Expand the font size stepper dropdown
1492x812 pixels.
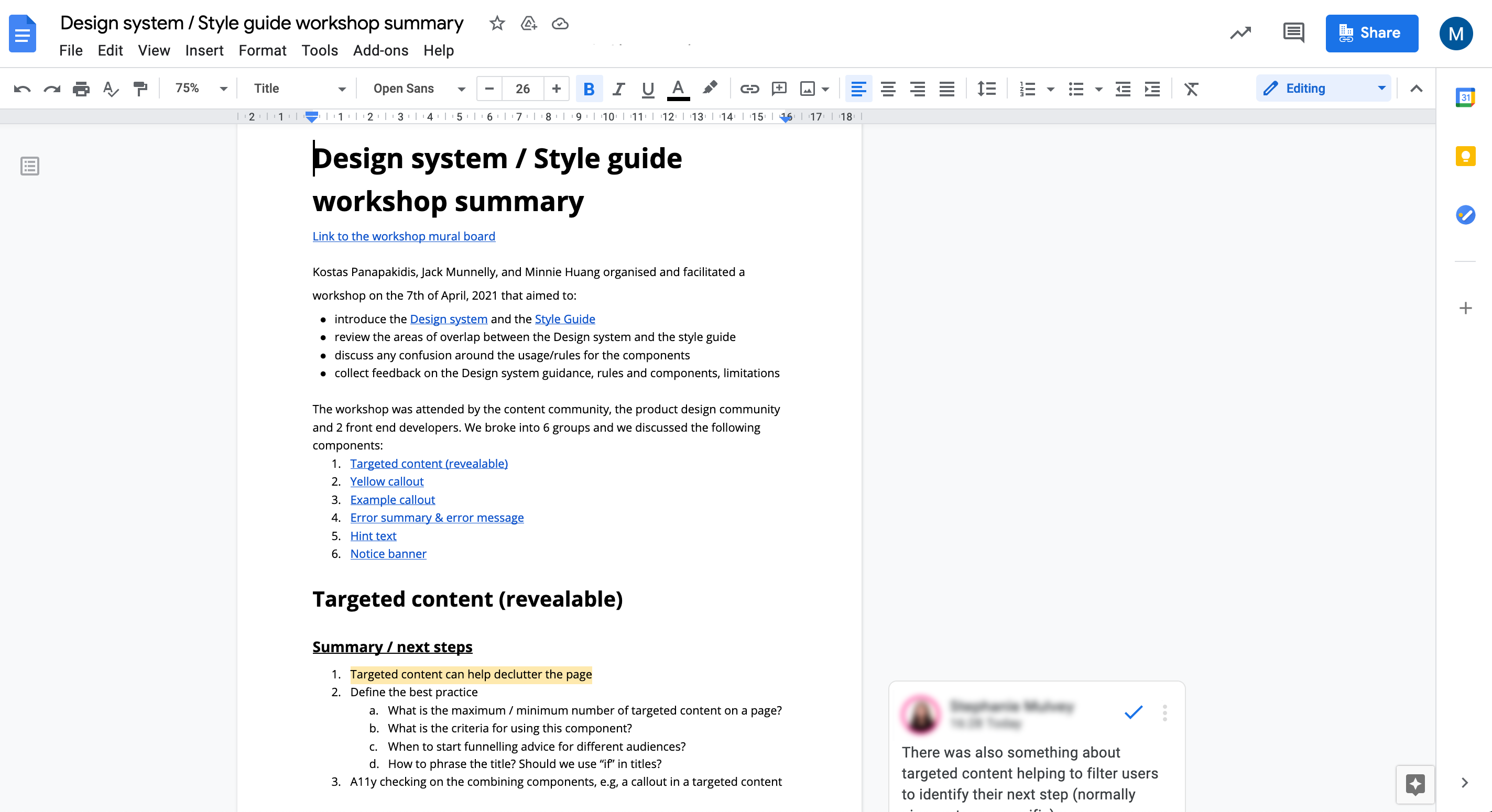(521, 89)
